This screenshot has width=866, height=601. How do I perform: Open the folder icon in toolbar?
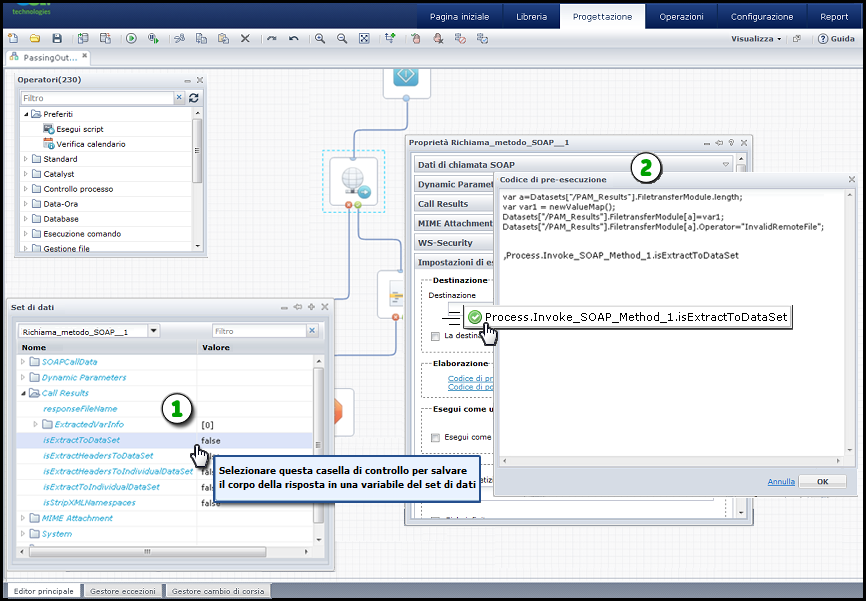click(34, 38)
